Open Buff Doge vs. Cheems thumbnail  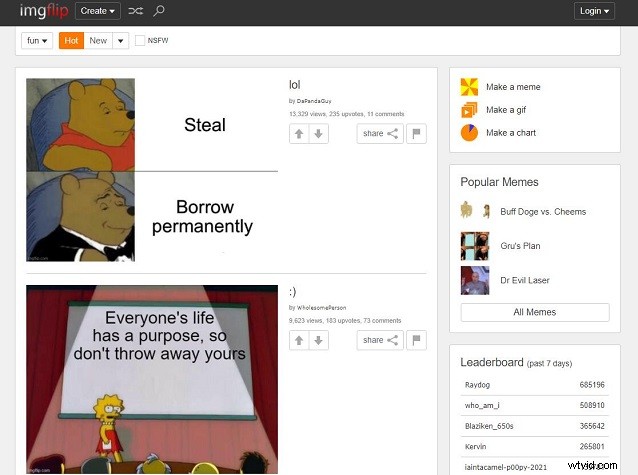[x=475, y=210]
